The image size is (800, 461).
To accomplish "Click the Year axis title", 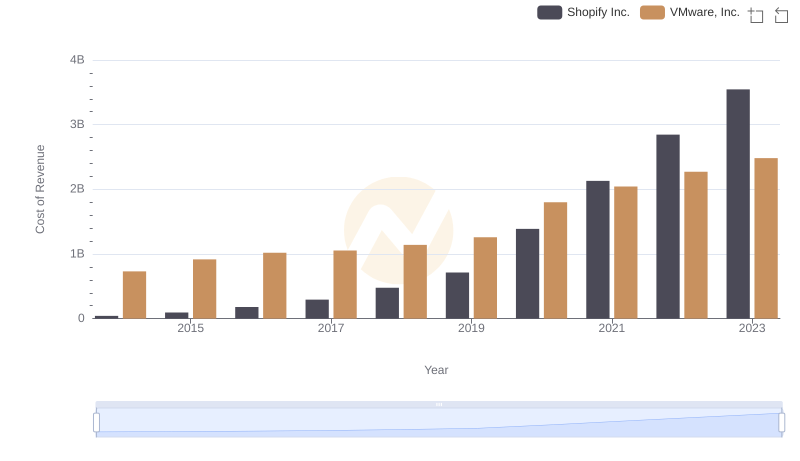I will [x=436, y=370].
